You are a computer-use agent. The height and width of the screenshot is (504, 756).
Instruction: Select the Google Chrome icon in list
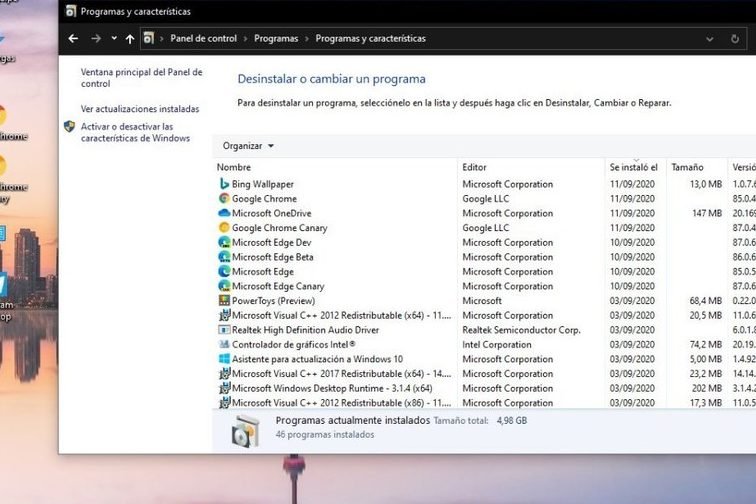224,199
